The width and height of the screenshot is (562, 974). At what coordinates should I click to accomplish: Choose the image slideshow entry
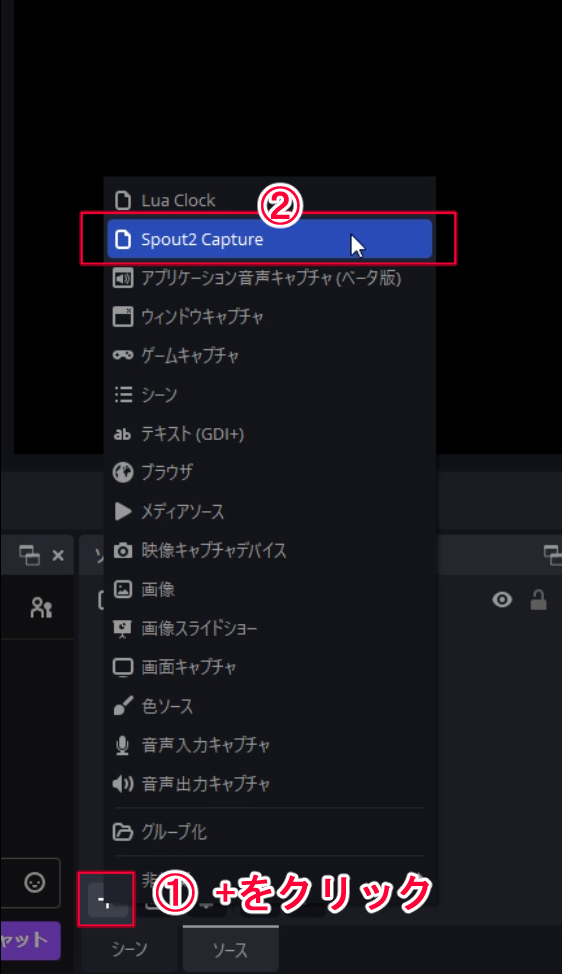(270, 628)
